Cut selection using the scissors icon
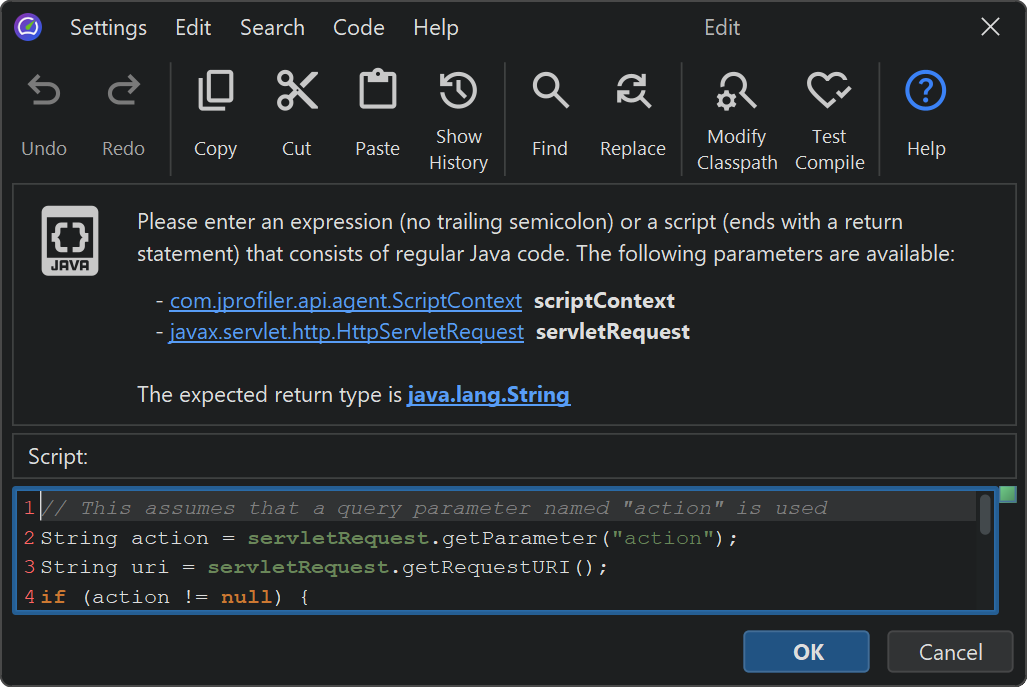Viewport: 1027px width, 687px height. click(x=297, y=92)
